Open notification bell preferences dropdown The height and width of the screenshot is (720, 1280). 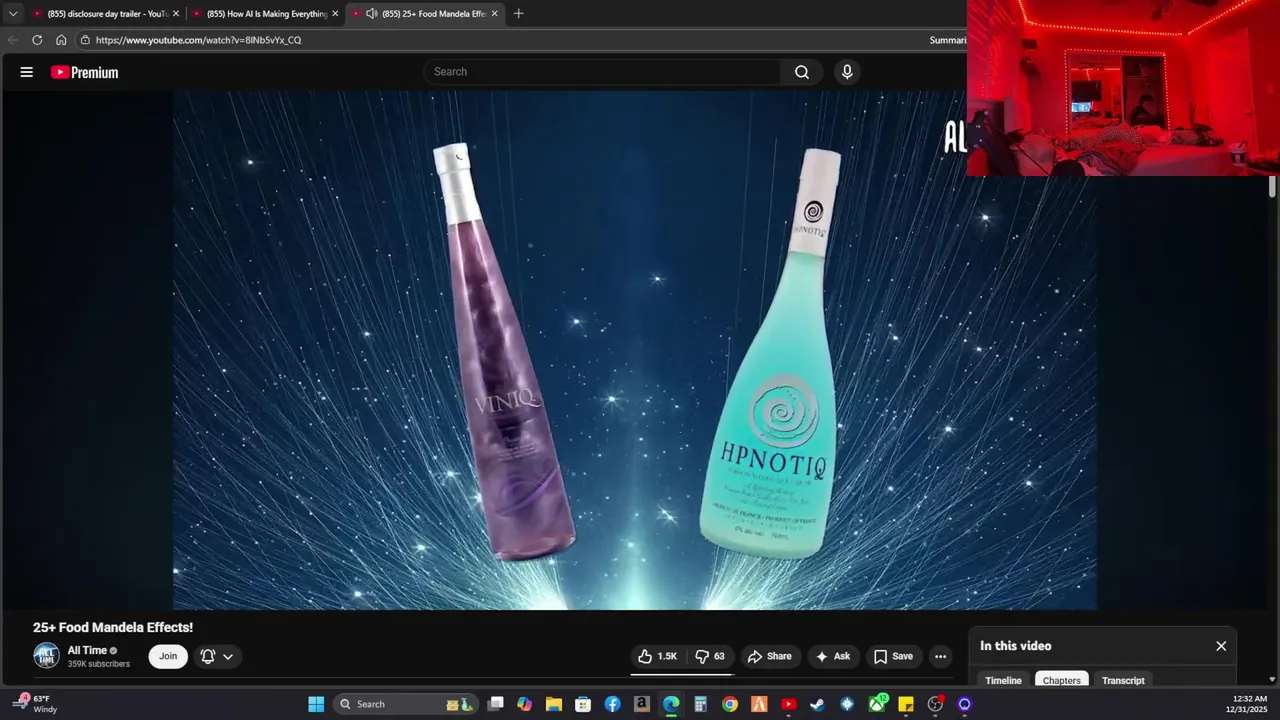(217, 656)
